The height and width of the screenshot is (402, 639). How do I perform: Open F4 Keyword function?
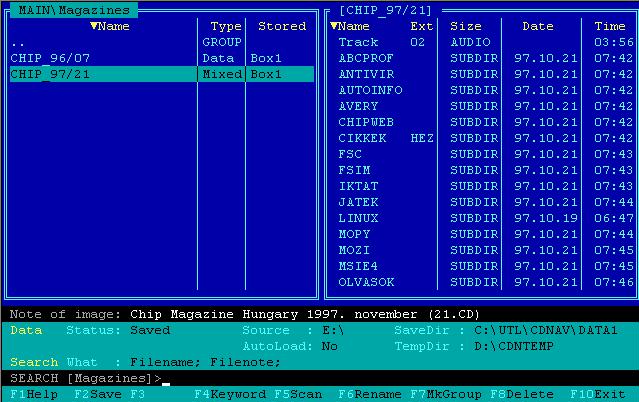click(230, 394)
